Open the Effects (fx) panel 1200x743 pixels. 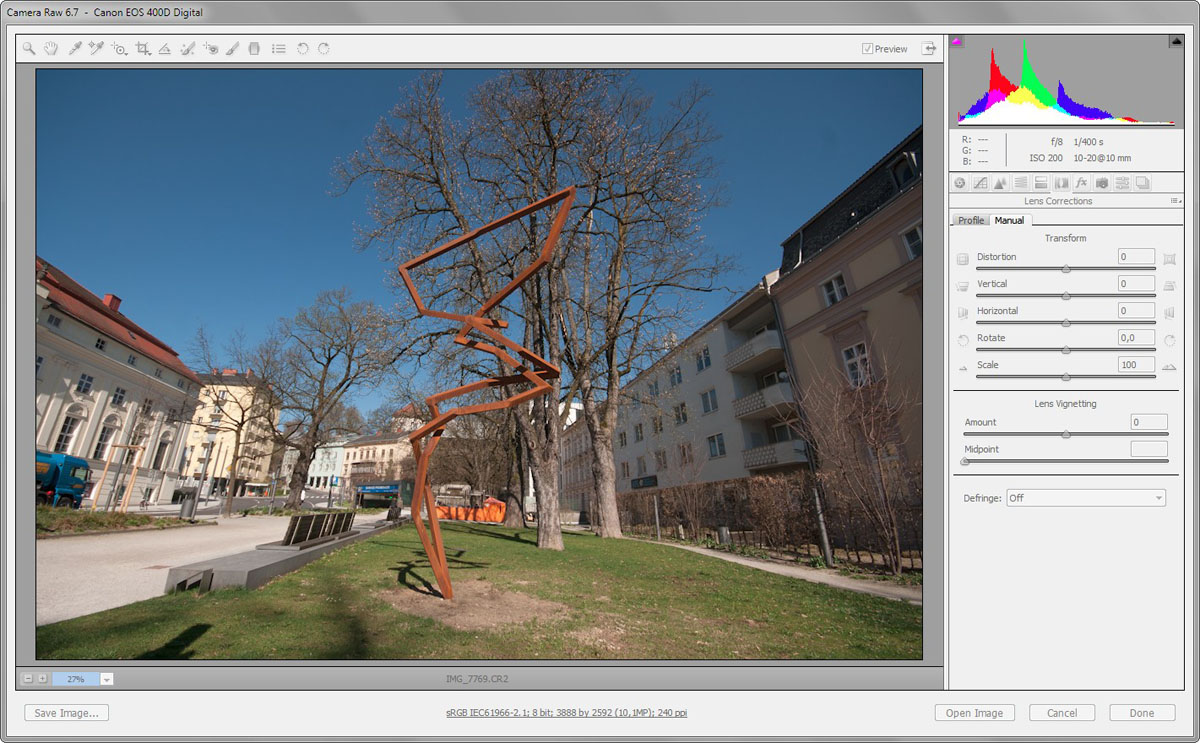point(1081,183)
